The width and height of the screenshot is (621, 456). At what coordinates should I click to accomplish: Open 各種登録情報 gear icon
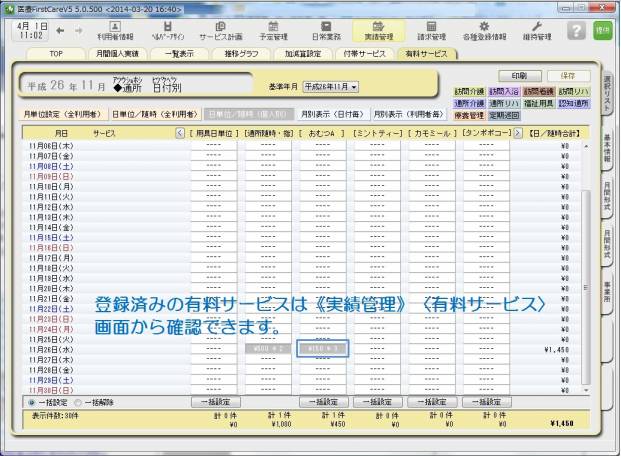484,31
